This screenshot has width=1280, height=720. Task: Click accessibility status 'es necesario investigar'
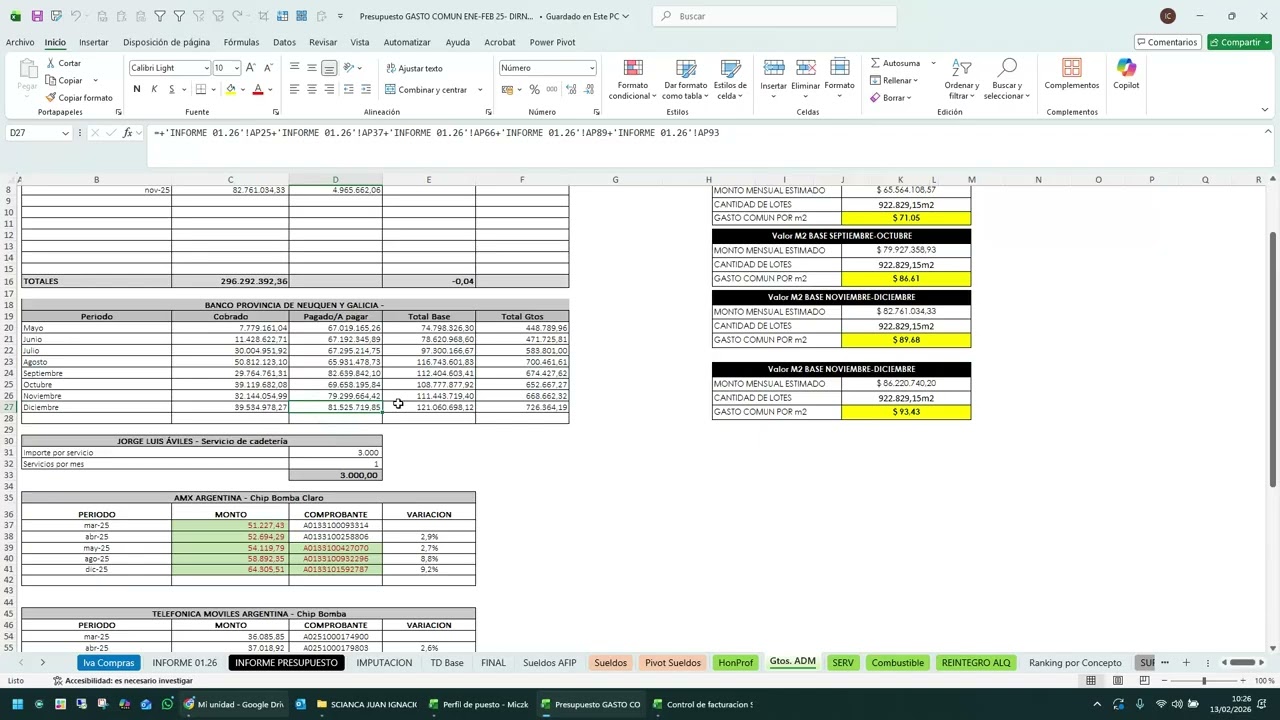123,681
